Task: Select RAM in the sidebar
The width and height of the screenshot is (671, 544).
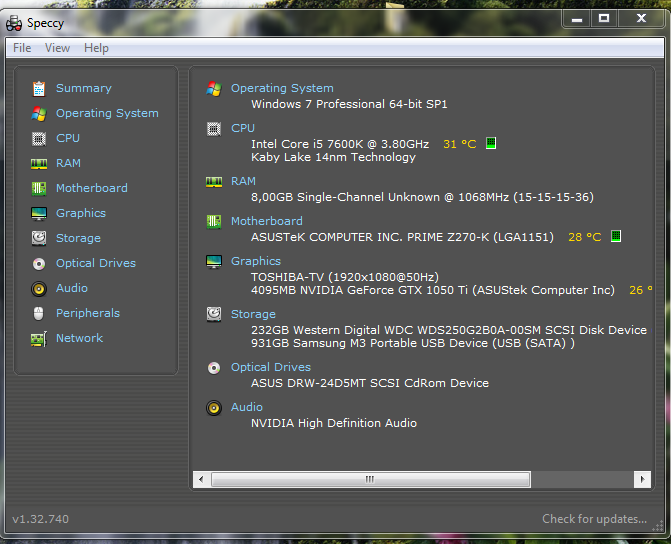Action: [68, 163]
